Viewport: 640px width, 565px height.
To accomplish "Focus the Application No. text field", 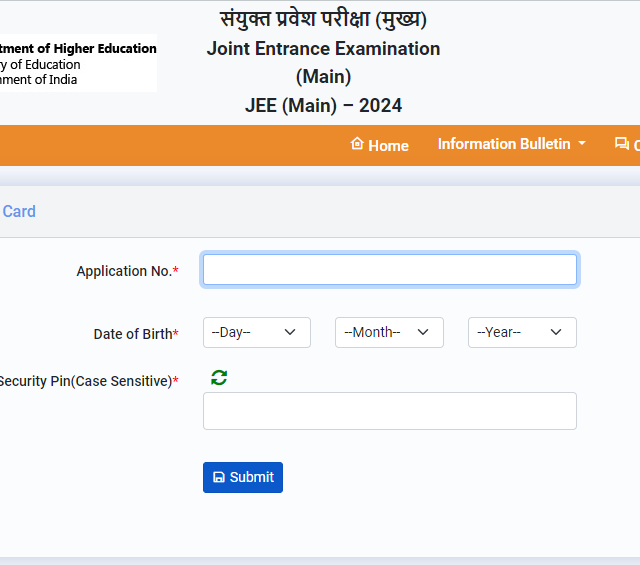I will coord(389,270).
